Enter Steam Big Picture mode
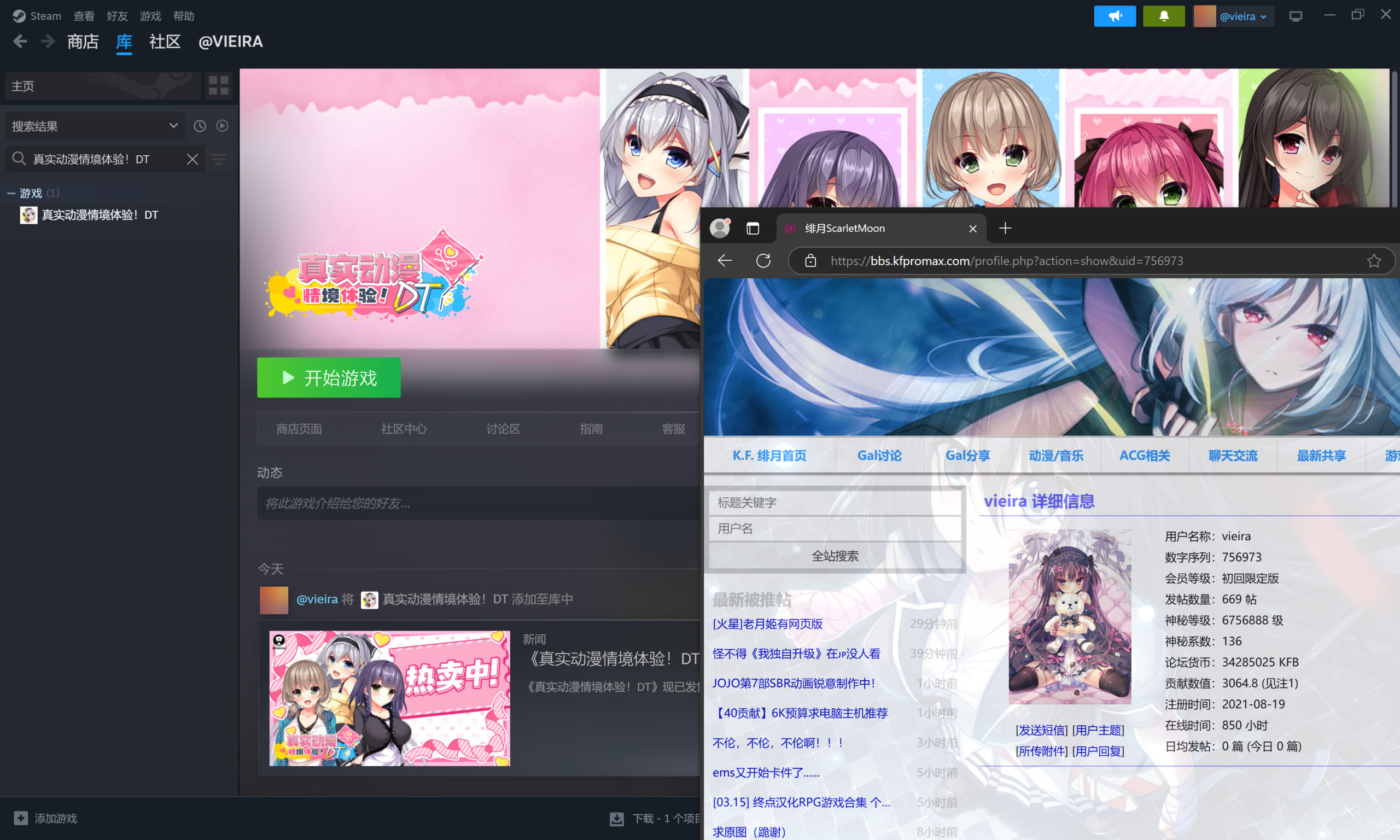 coord(1296,16)
